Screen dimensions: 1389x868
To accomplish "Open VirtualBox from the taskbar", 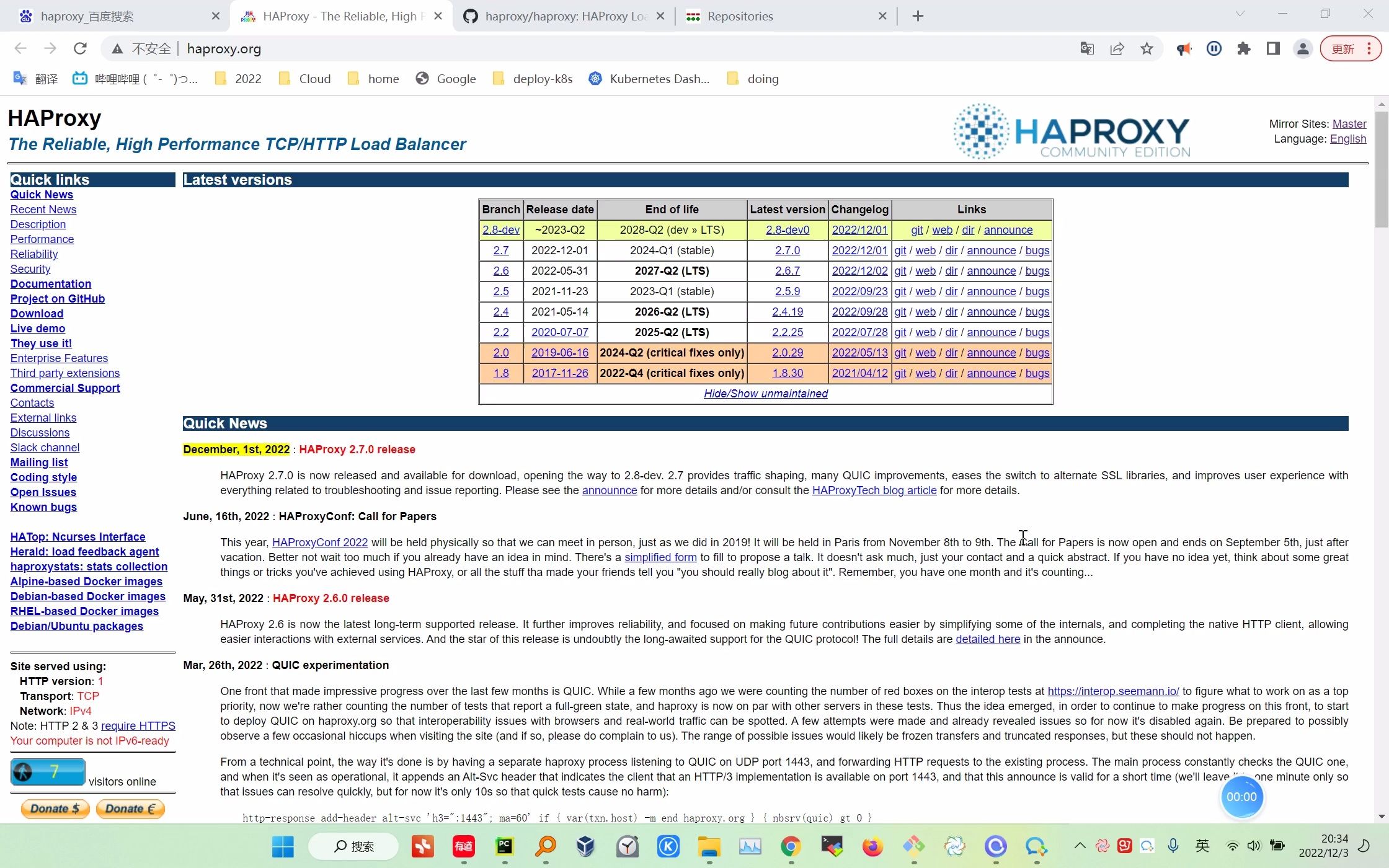I will pyautogui.click(x=586, y=846).
